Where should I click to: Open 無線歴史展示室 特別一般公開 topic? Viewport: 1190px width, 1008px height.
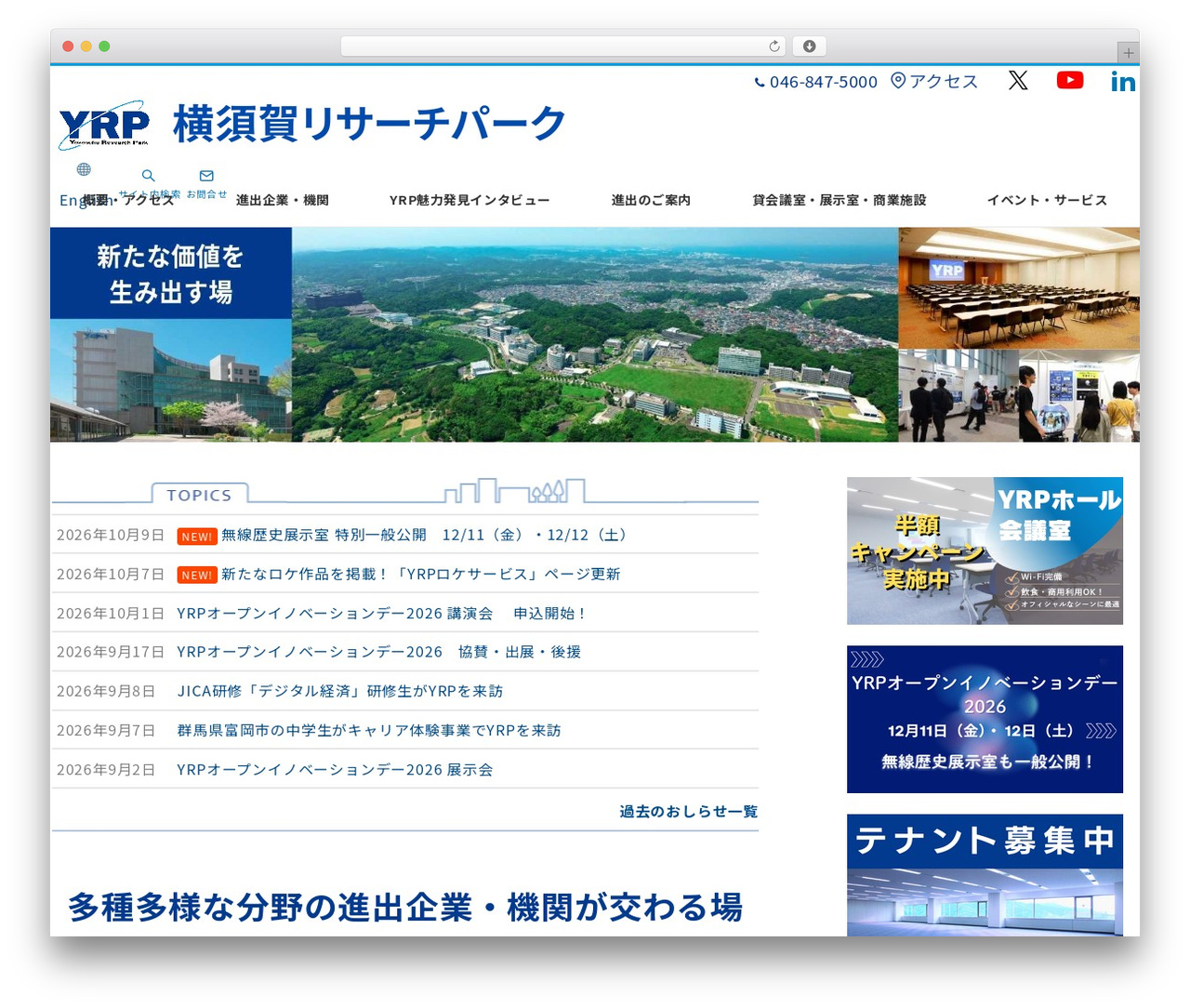424,535
